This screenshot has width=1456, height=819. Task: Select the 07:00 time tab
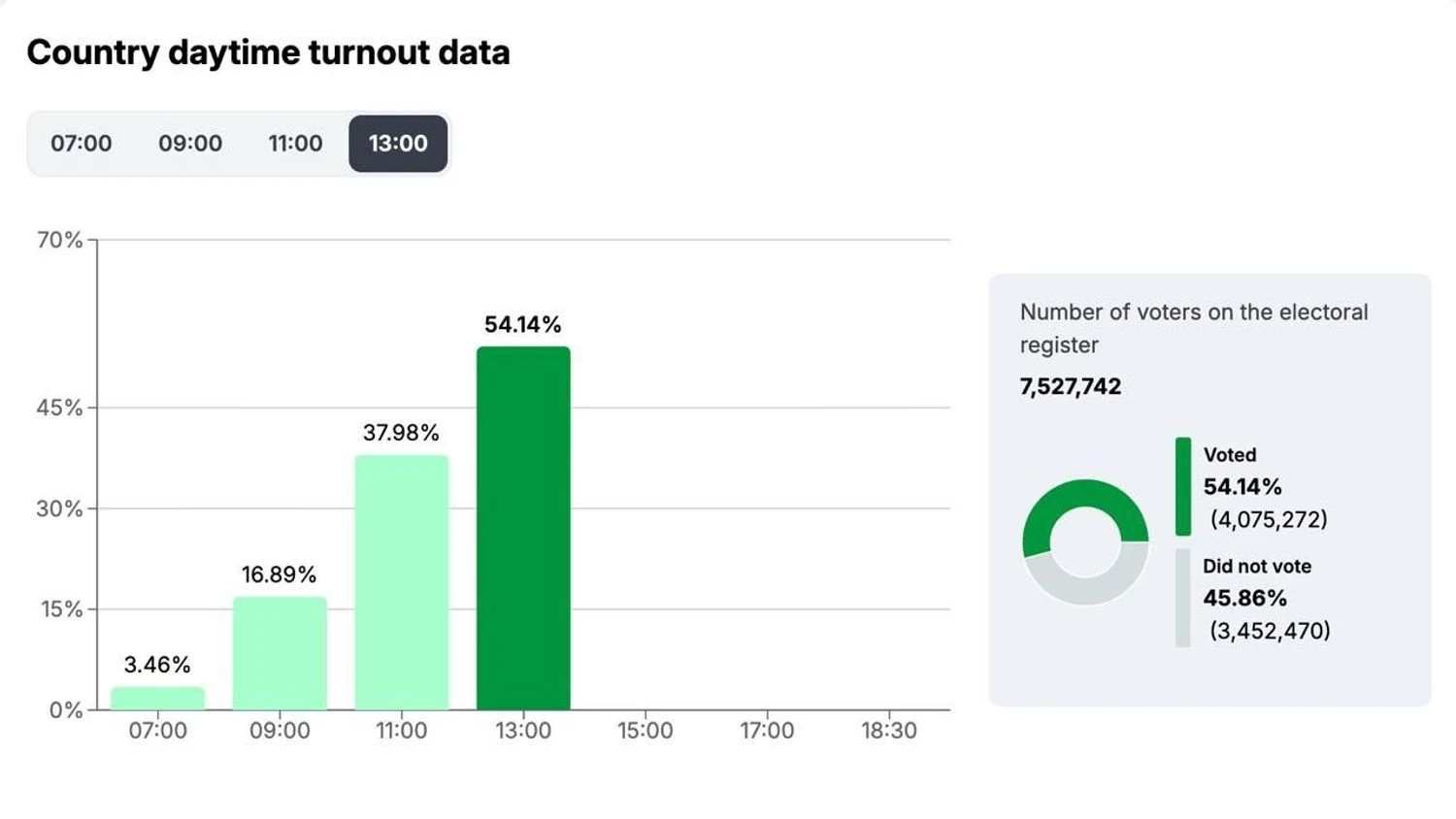coord(82,144)
